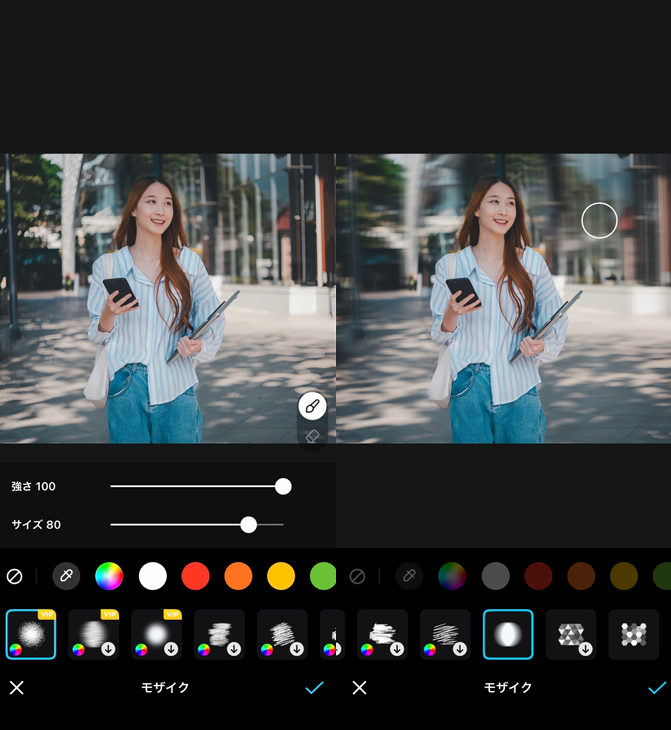Select the second VIP blur brush thumbnail

pyautogui.click(x=94, y=634)
